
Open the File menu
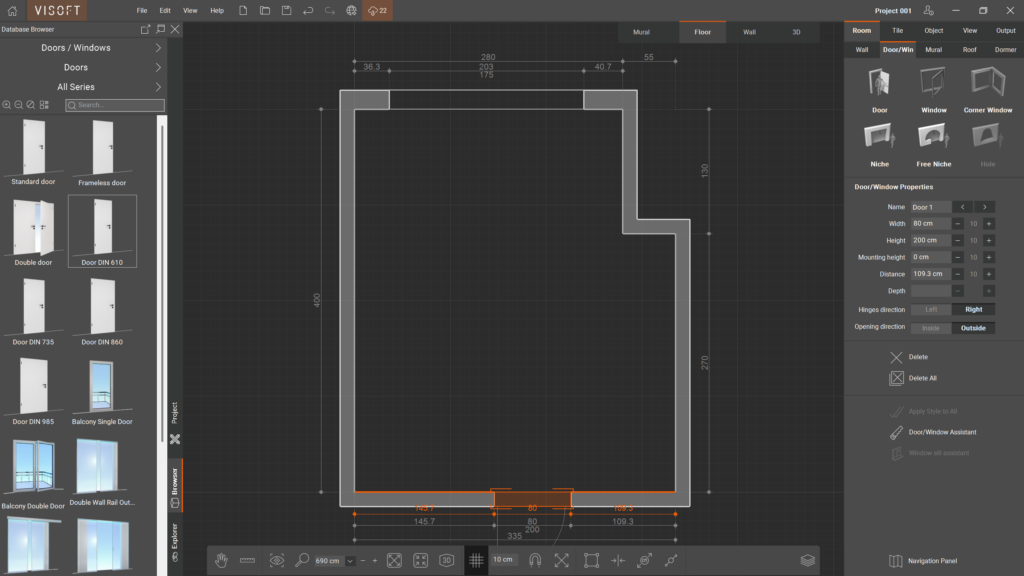point(142,10)
